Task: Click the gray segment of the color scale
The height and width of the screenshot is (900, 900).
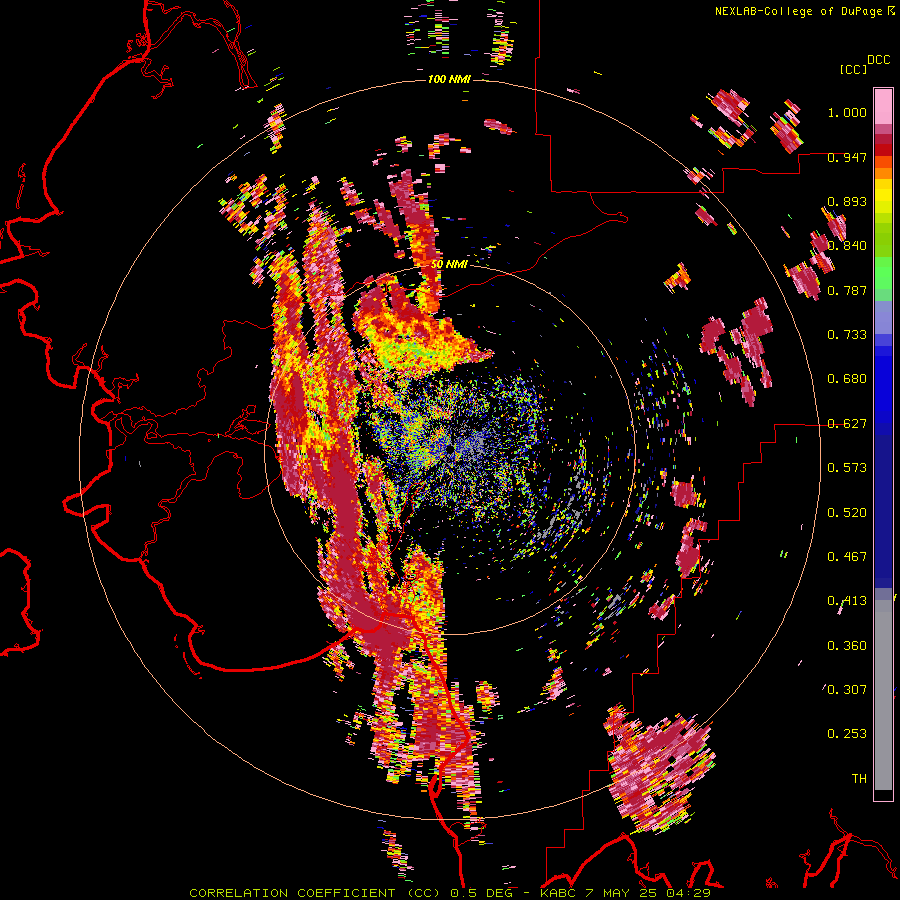Action: coord(883,695)
